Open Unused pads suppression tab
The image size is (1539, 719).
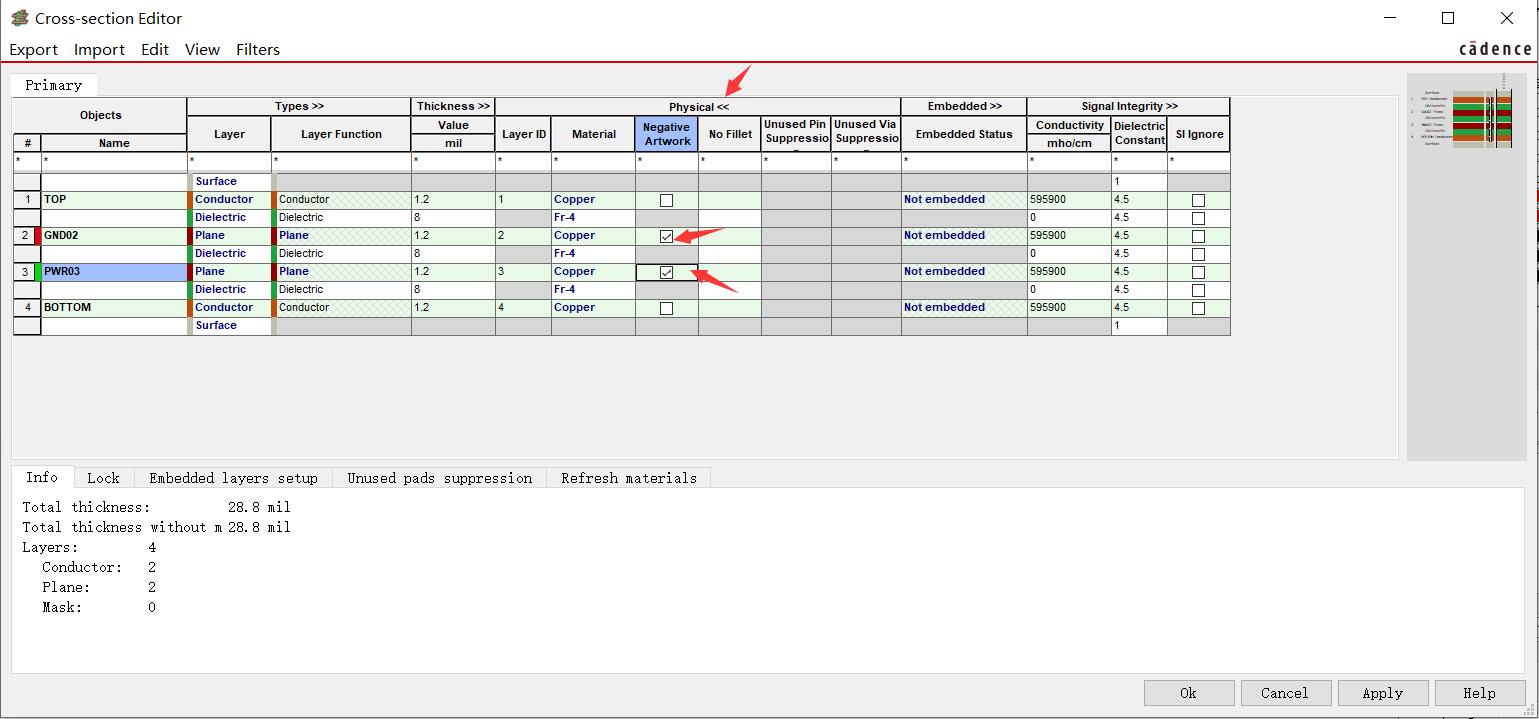[x=439, y=478]
